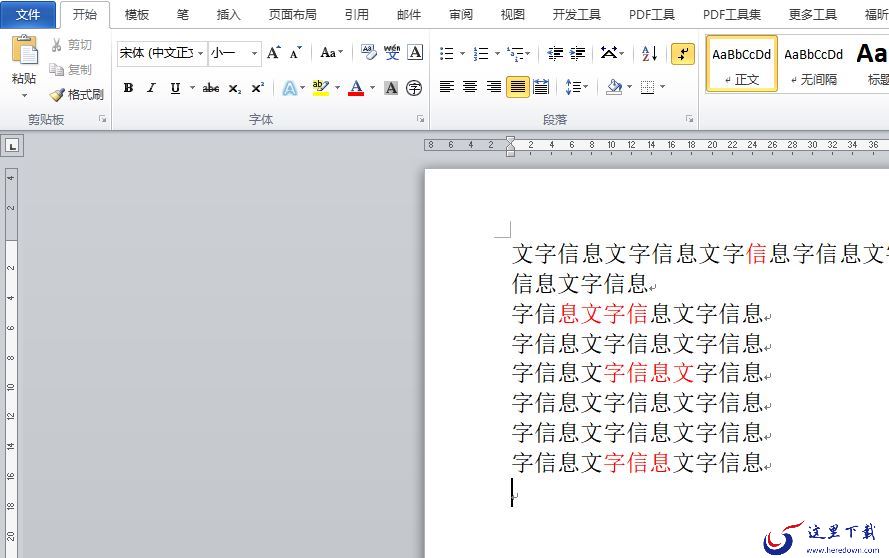Open the 文件 (File) tab
This screenshot has height=558, width=889.
[28, 15]
